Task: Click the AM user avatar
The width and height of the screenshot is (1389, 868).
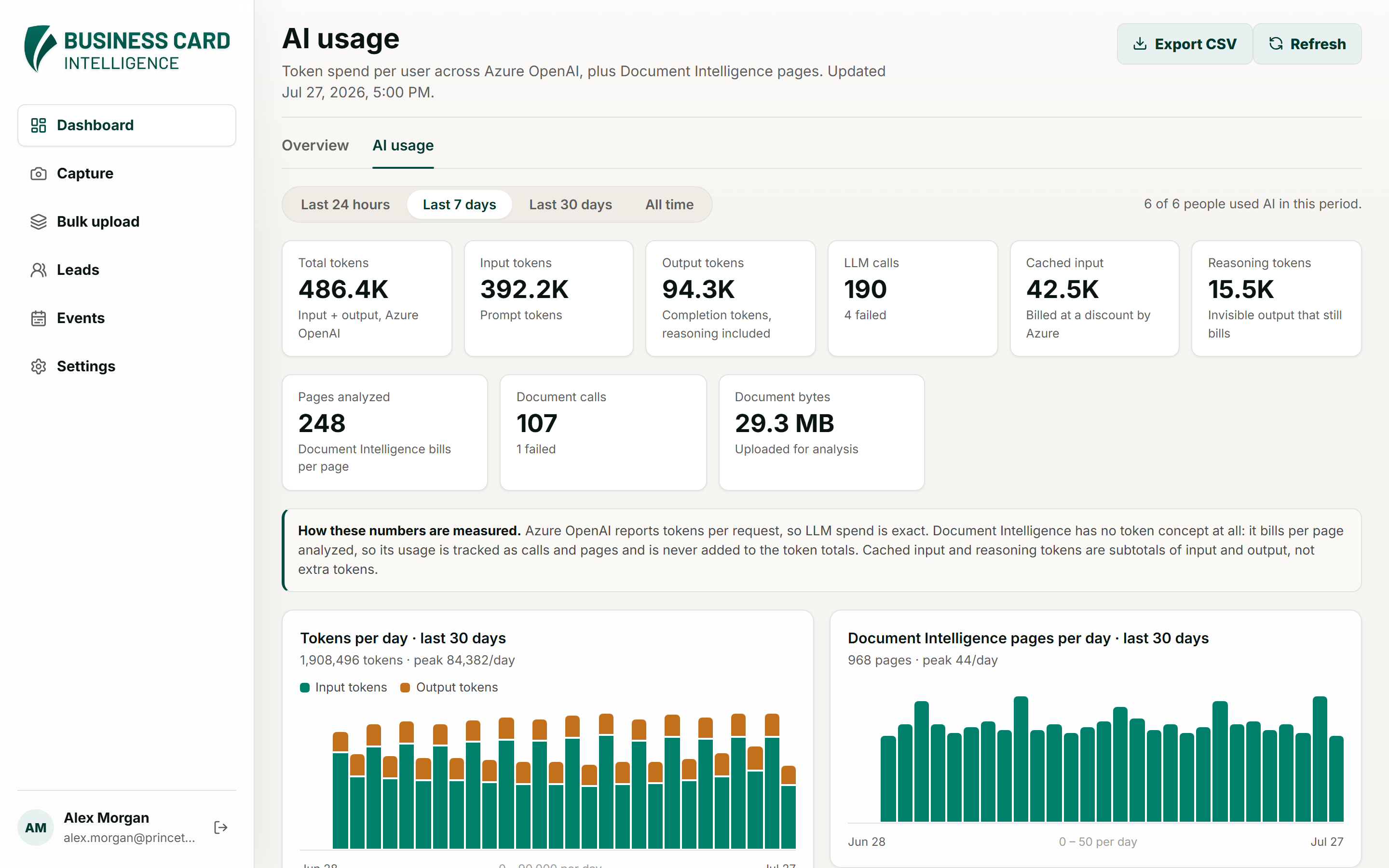Action: [36, 827]
